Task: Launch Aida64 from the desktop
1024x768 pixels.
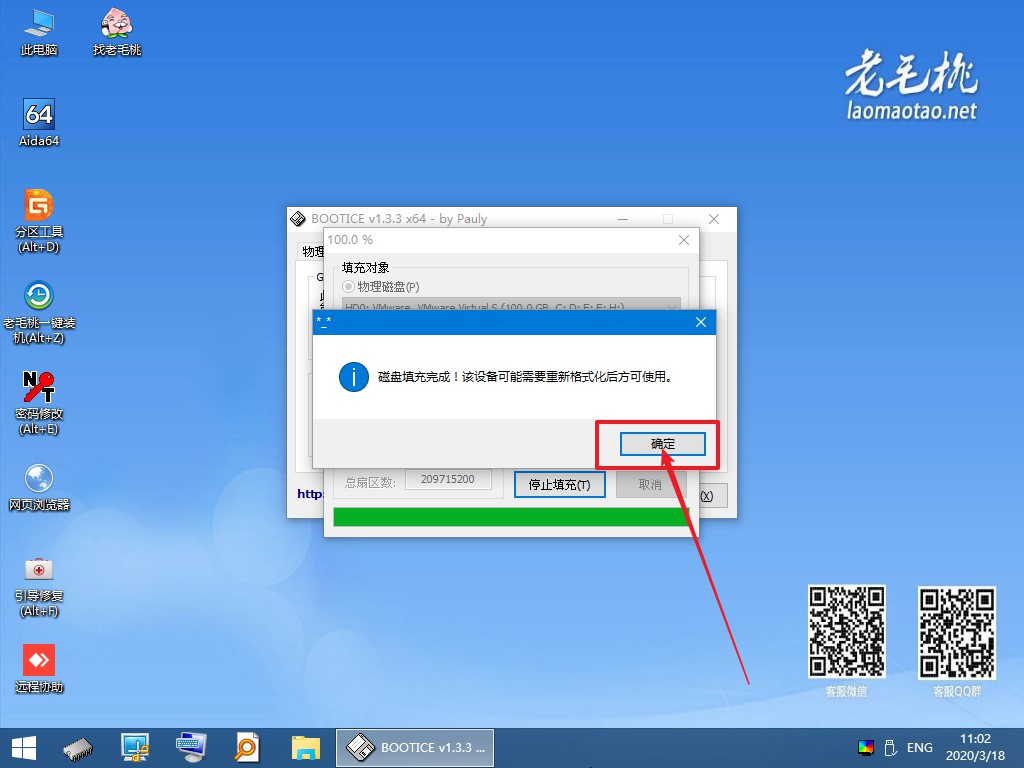Action: click(x=39, y=123)
